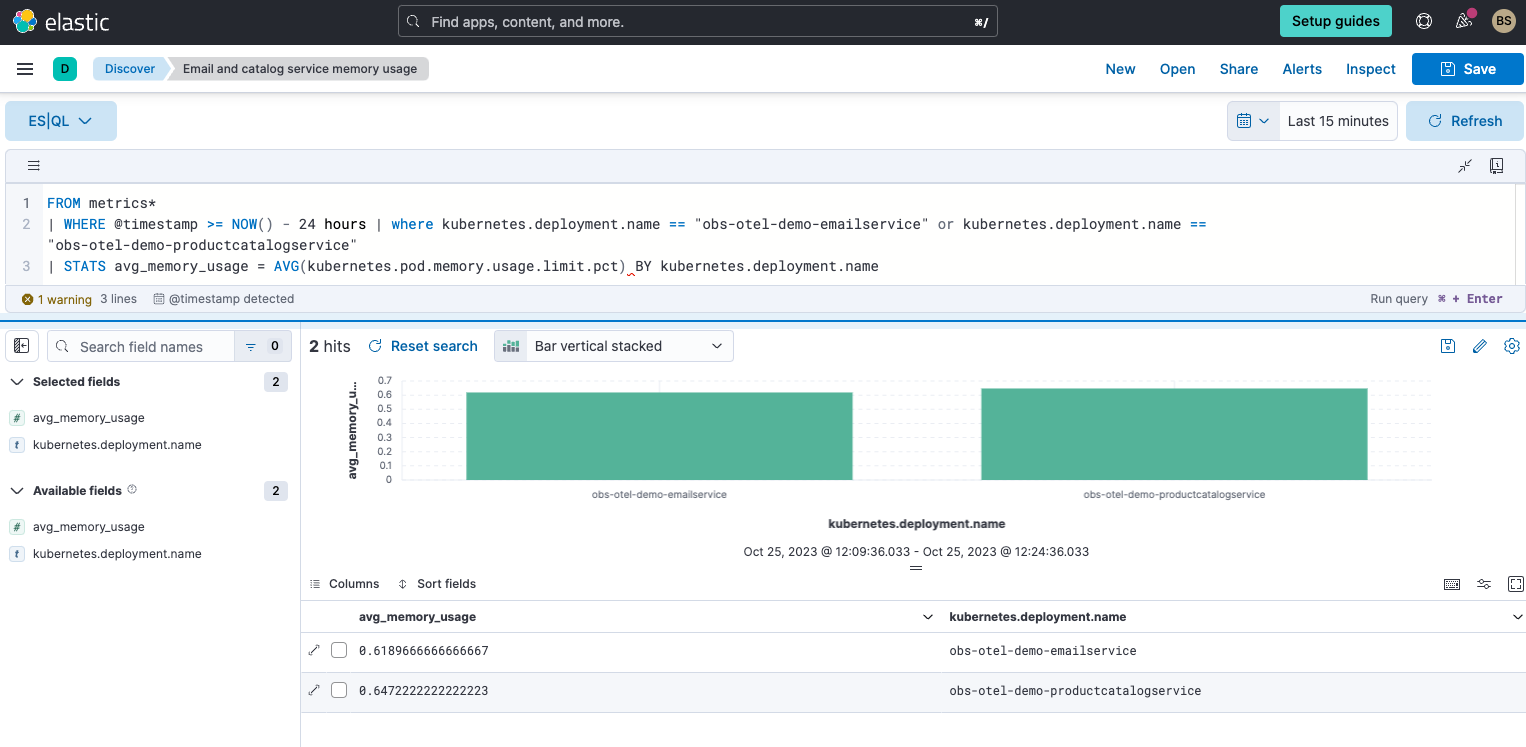Click the chart and table resize handle
1526x747 pixels.
[x=915, y=568]
